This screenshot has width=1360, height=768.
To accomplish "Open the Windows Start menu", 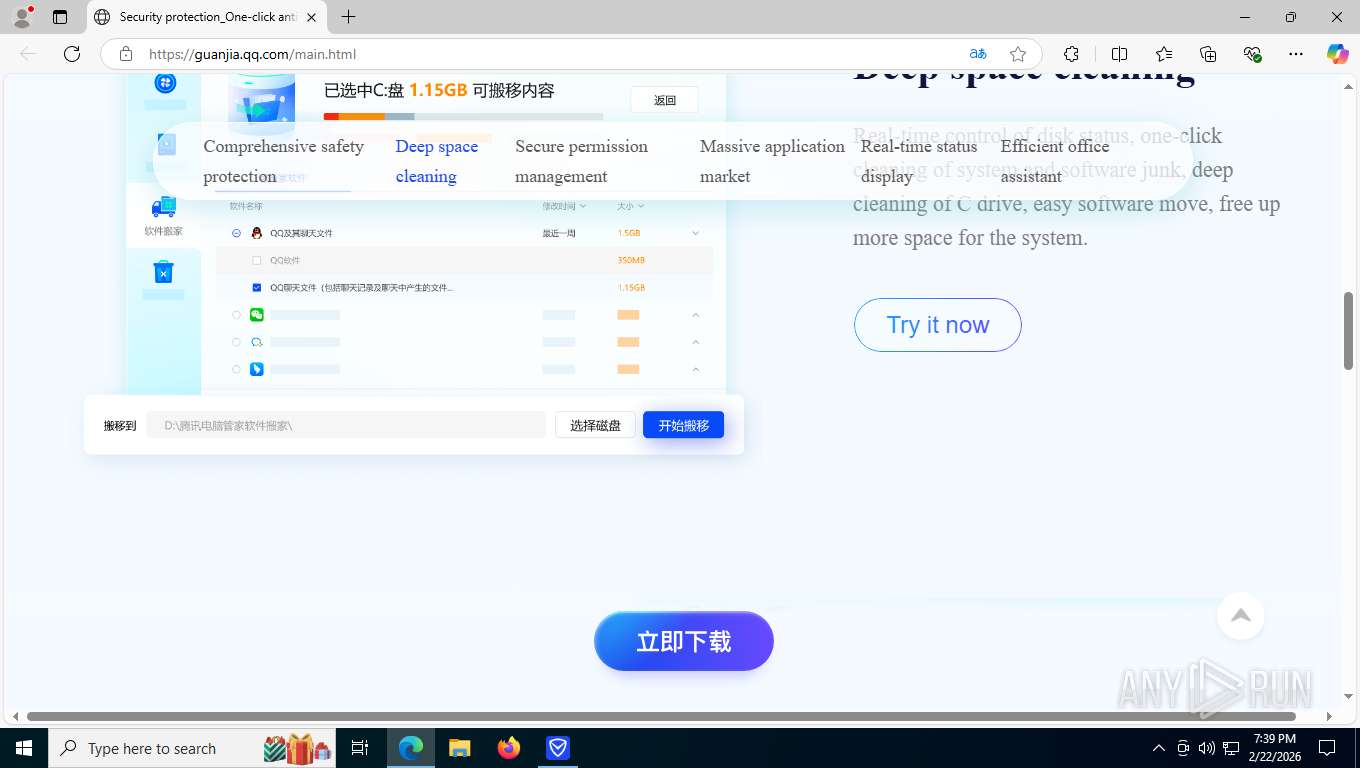I will [x=23, y=748].
